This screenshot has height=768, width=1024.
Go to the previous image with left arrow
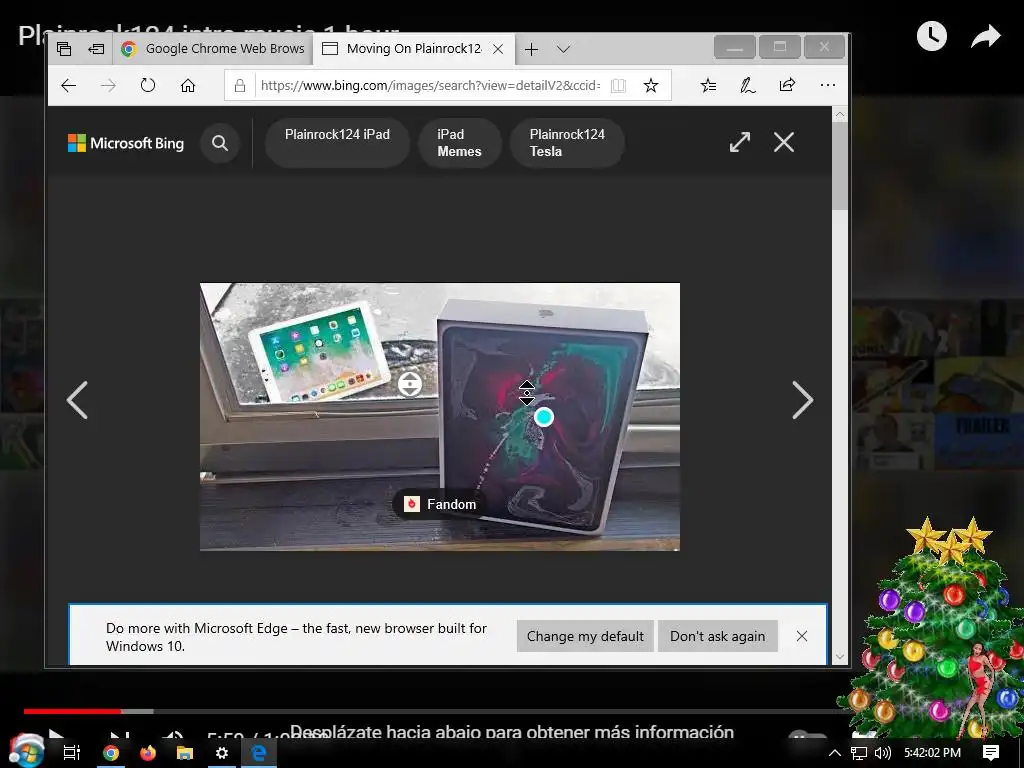(x=77, y=400)
